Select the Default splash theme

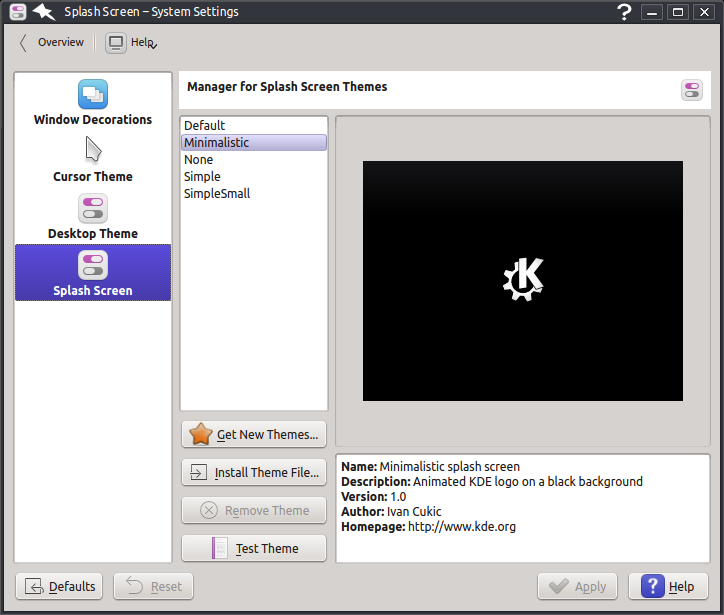click(253, 126)
